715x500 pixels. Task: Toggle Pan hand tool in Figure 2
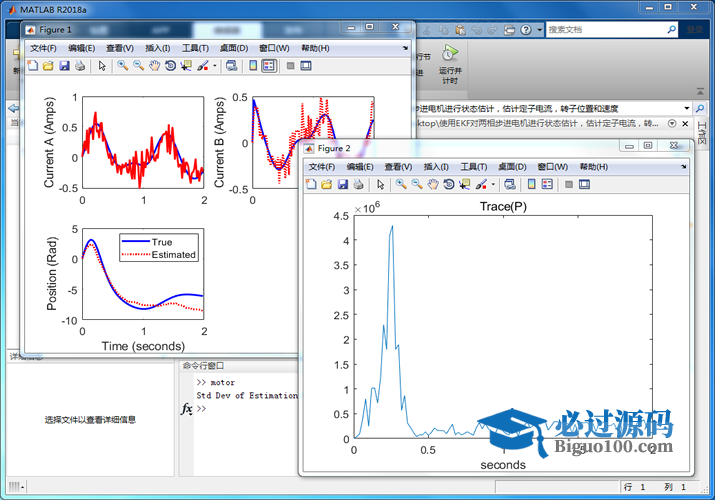pyautogui.click(x=433, y=185)
